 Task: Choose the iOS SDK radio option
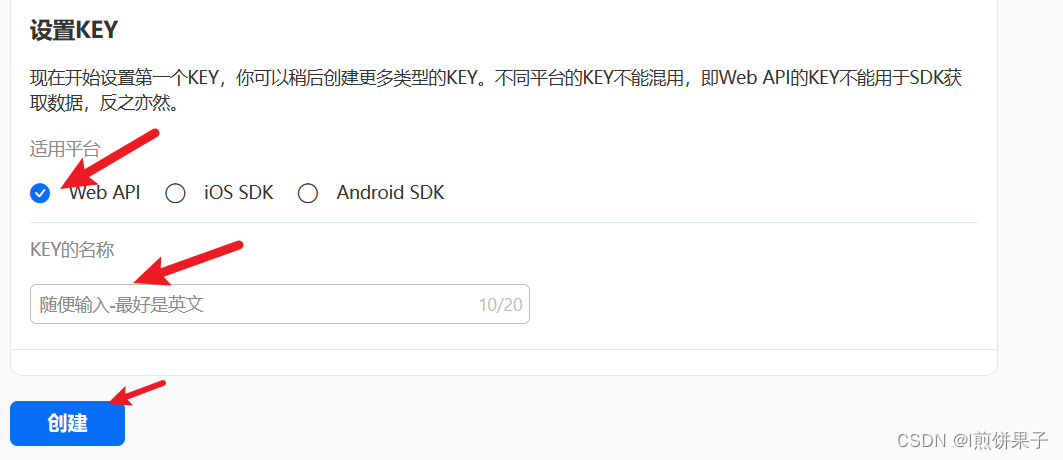tap(176, 194)
